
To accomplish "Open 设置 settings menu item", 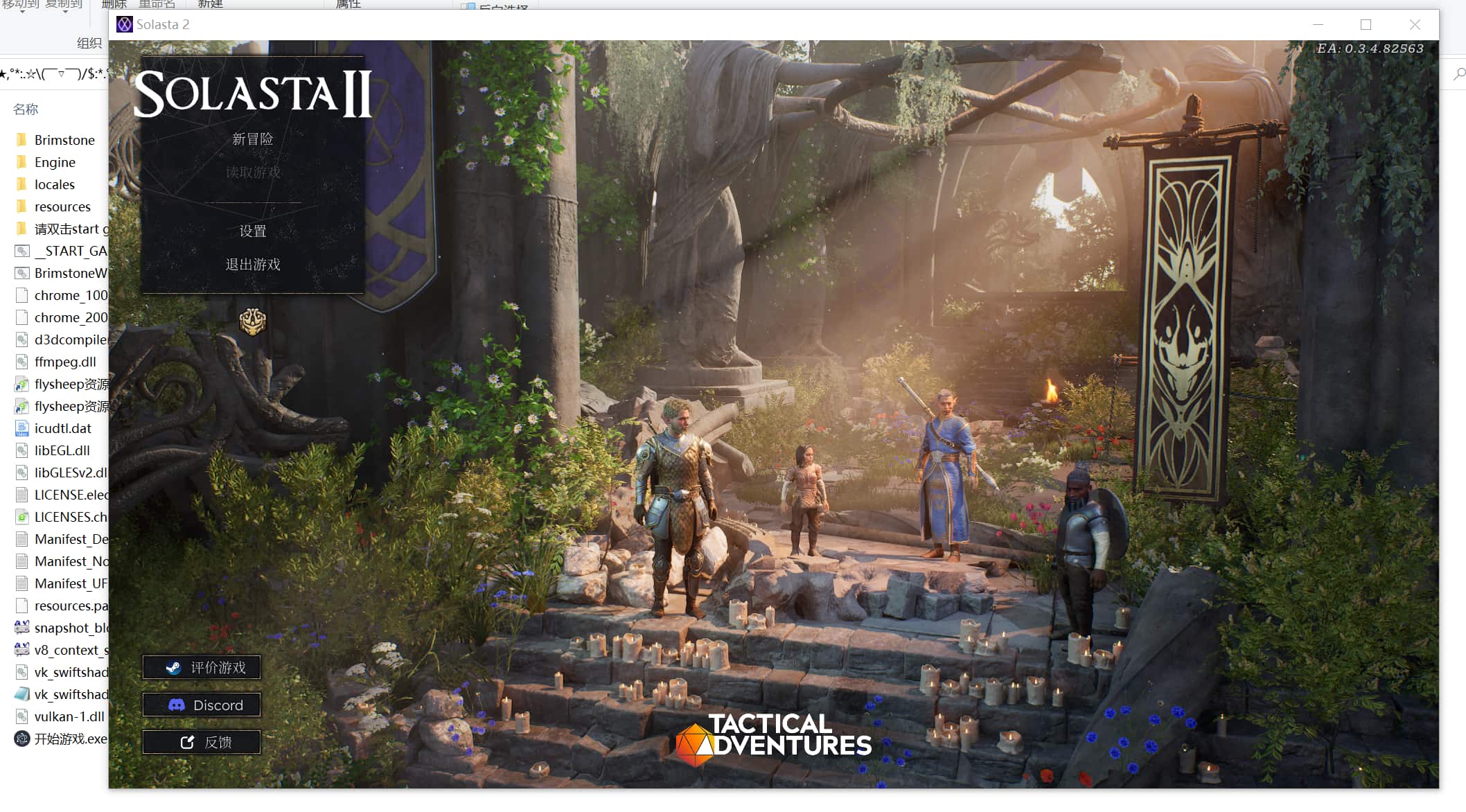I will pyautogui.click(x=252, y=231).
